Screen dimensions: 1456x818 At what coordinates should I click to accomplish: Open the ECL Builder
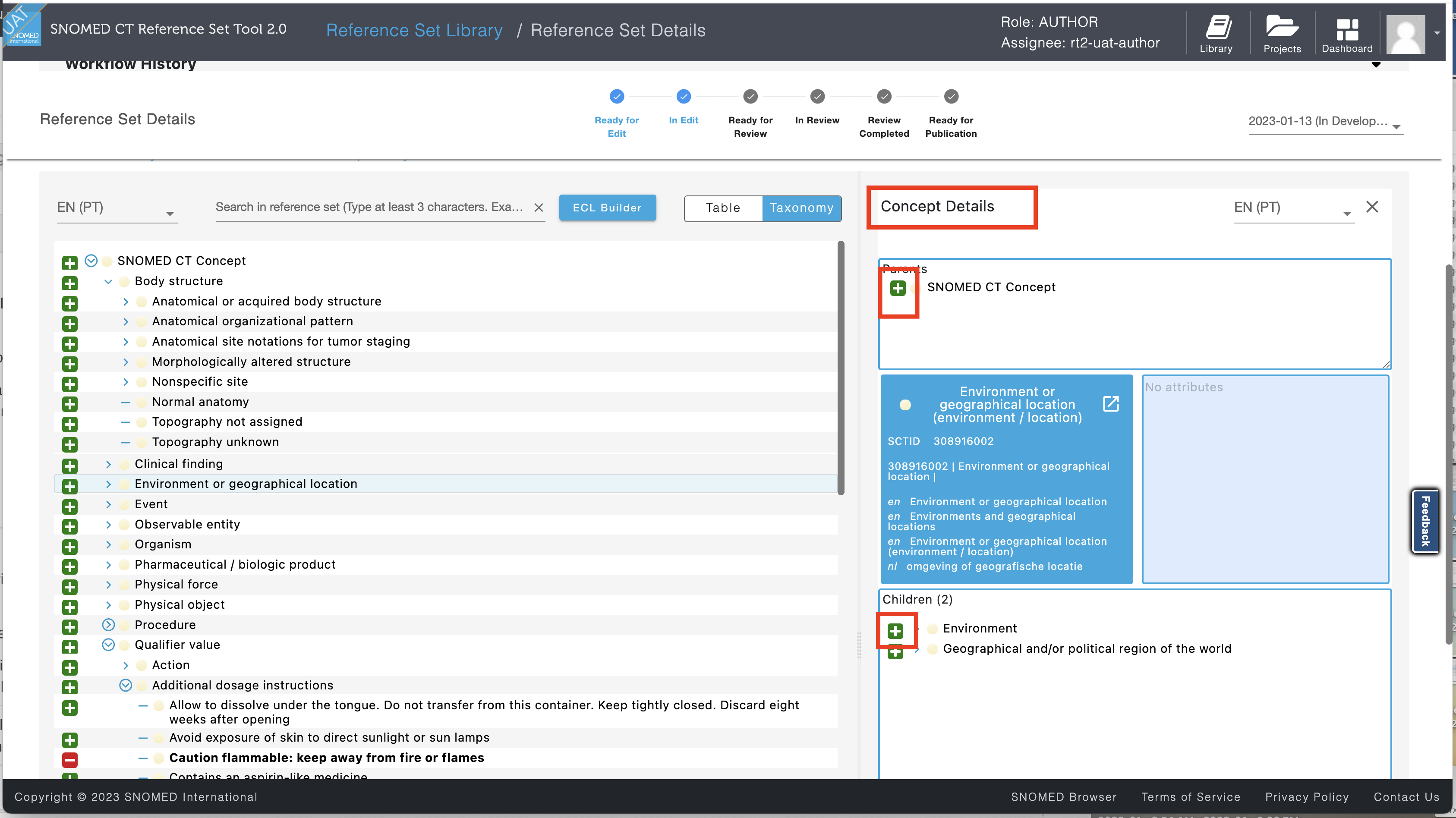[x=607, y=208]
